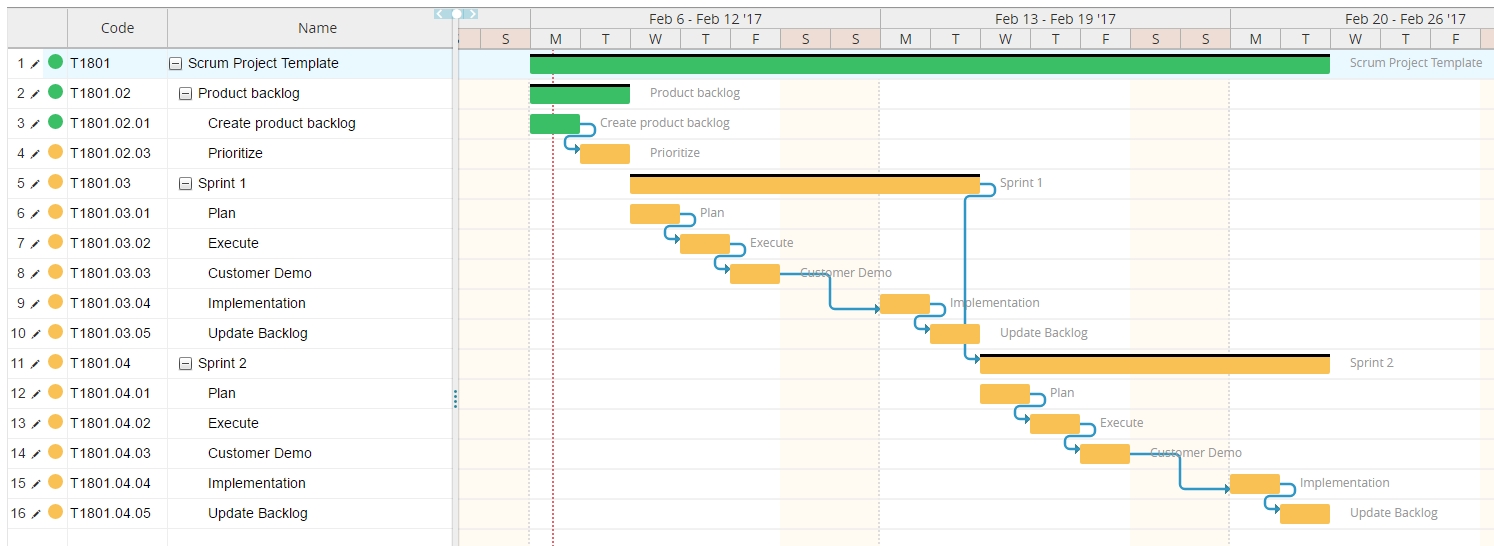
Task: Click the Name column header
Action: click(x=317, y=28)
